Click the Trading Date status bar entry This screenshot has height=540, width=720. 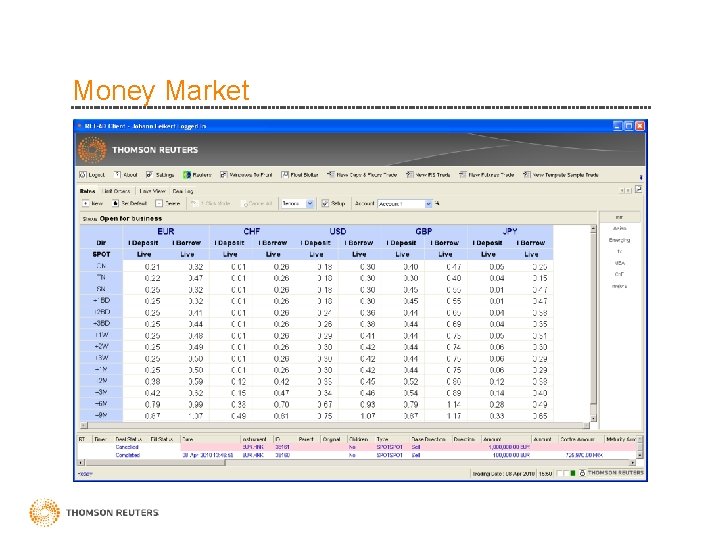coord(503,473)
